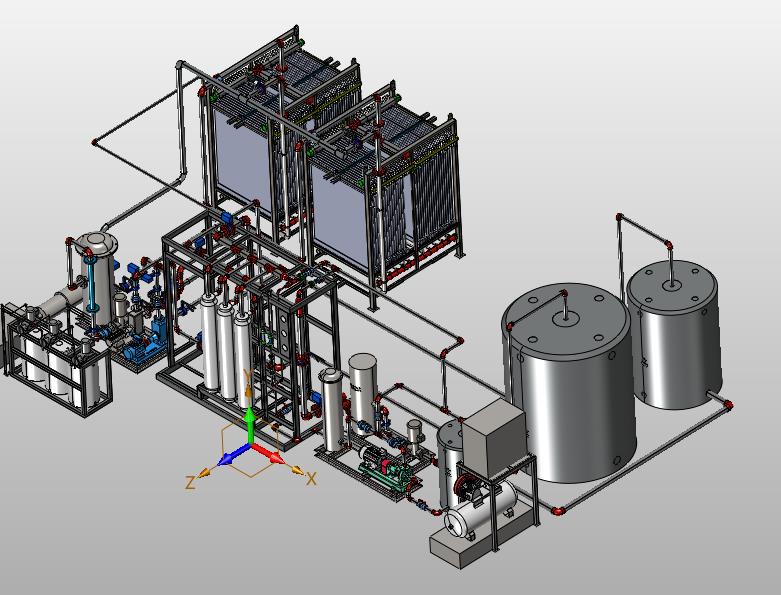Select the horizontal white air receiver tank
Viewport: 781px width, 595px height.
[x=479, y=510]
